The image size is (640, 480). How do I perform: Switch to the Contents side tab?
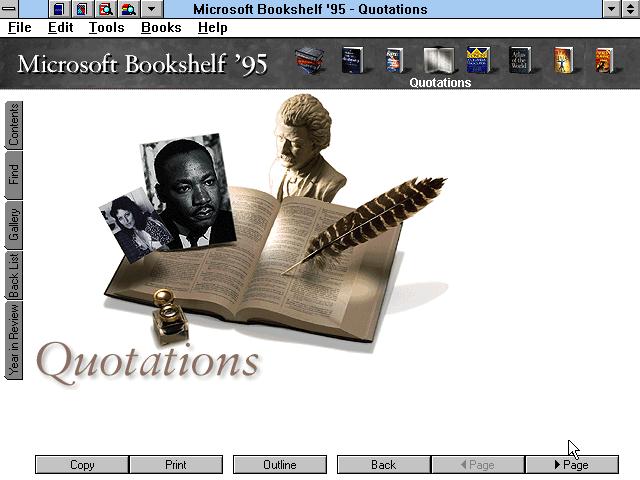click(13, 125)
